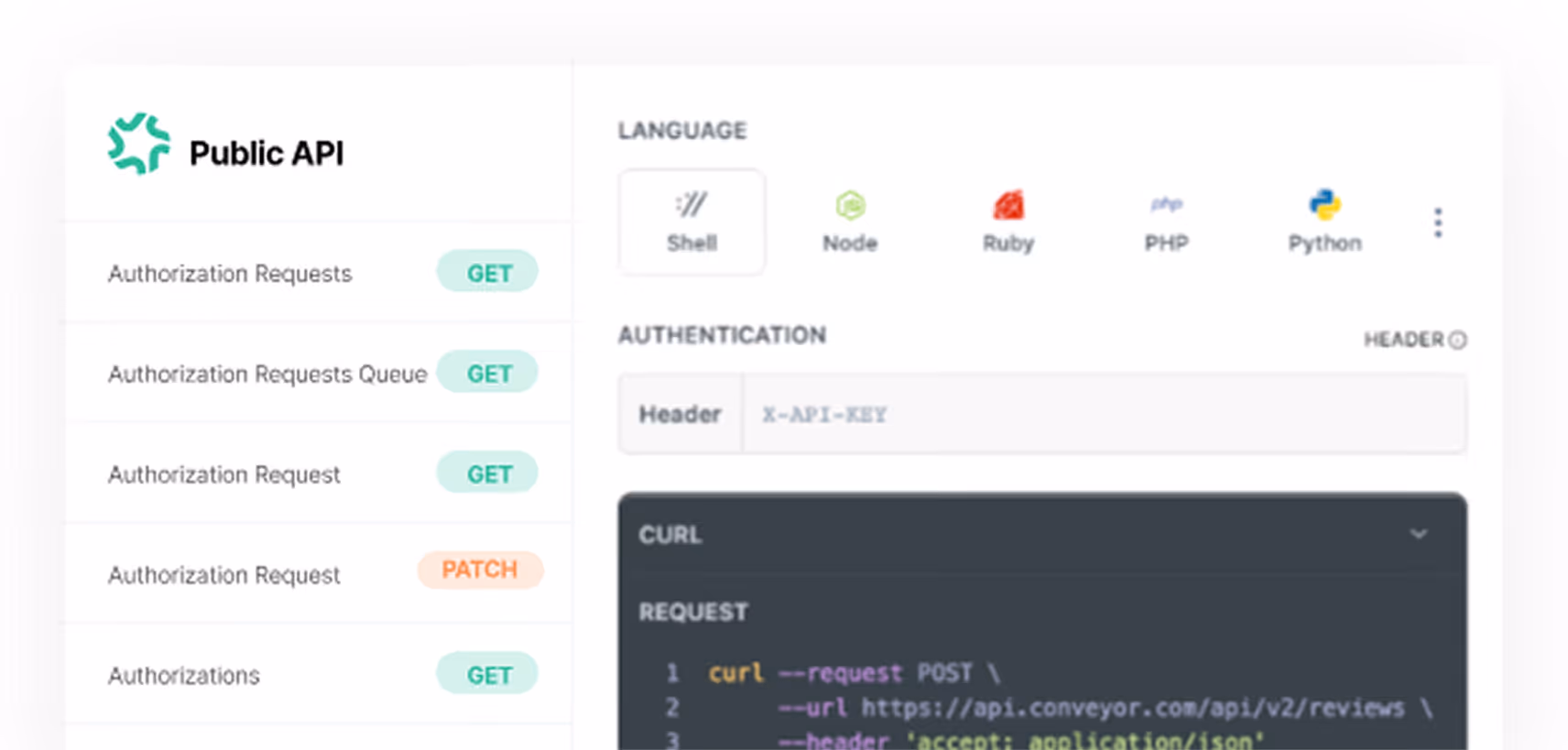Select the Node language tab
The width and height of the screenshot is (1568, 750).
point(850,222)
